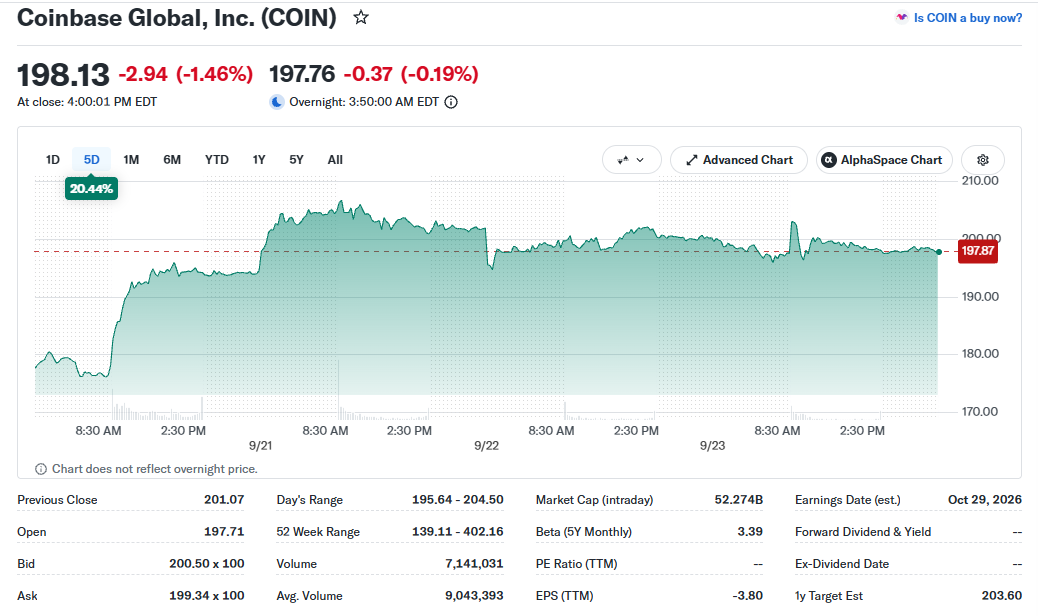Click the 1y Target Est value 203.60
This screenshot has width=1038, height=616.
[1002, 595]
